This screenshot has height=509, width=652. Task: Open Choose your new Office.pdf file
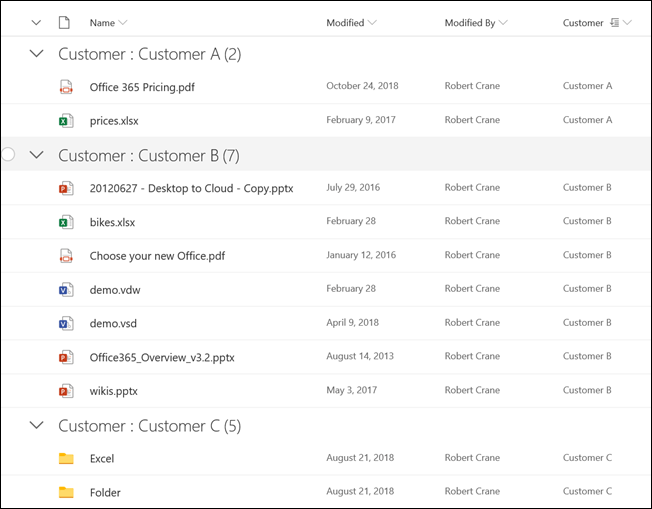click(157, 256)
